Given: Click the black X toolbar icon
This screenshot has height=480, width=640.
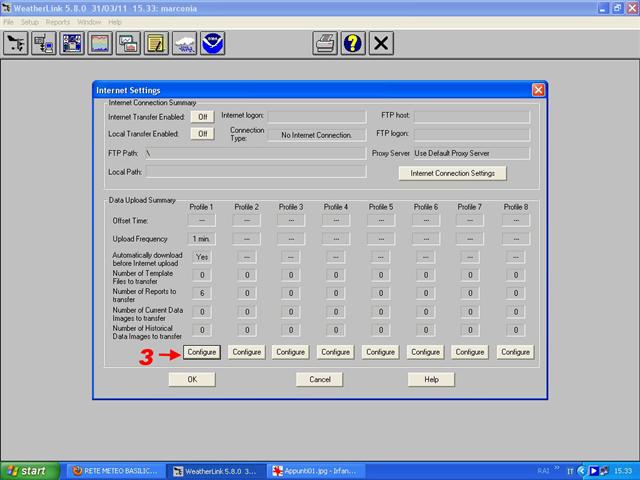Looking at the screenshot, I should pyautogui.click(x=381, y=43).
